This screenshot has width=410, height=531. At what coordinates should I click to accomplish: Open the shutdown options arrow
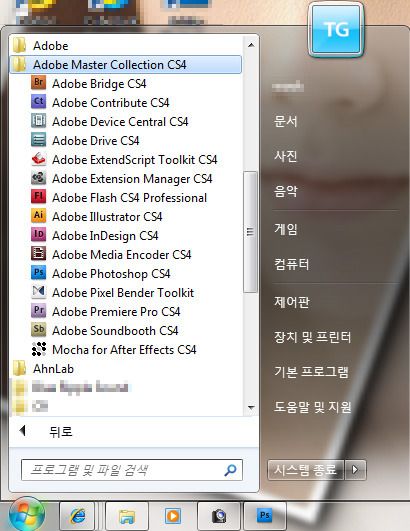(355, 470)
